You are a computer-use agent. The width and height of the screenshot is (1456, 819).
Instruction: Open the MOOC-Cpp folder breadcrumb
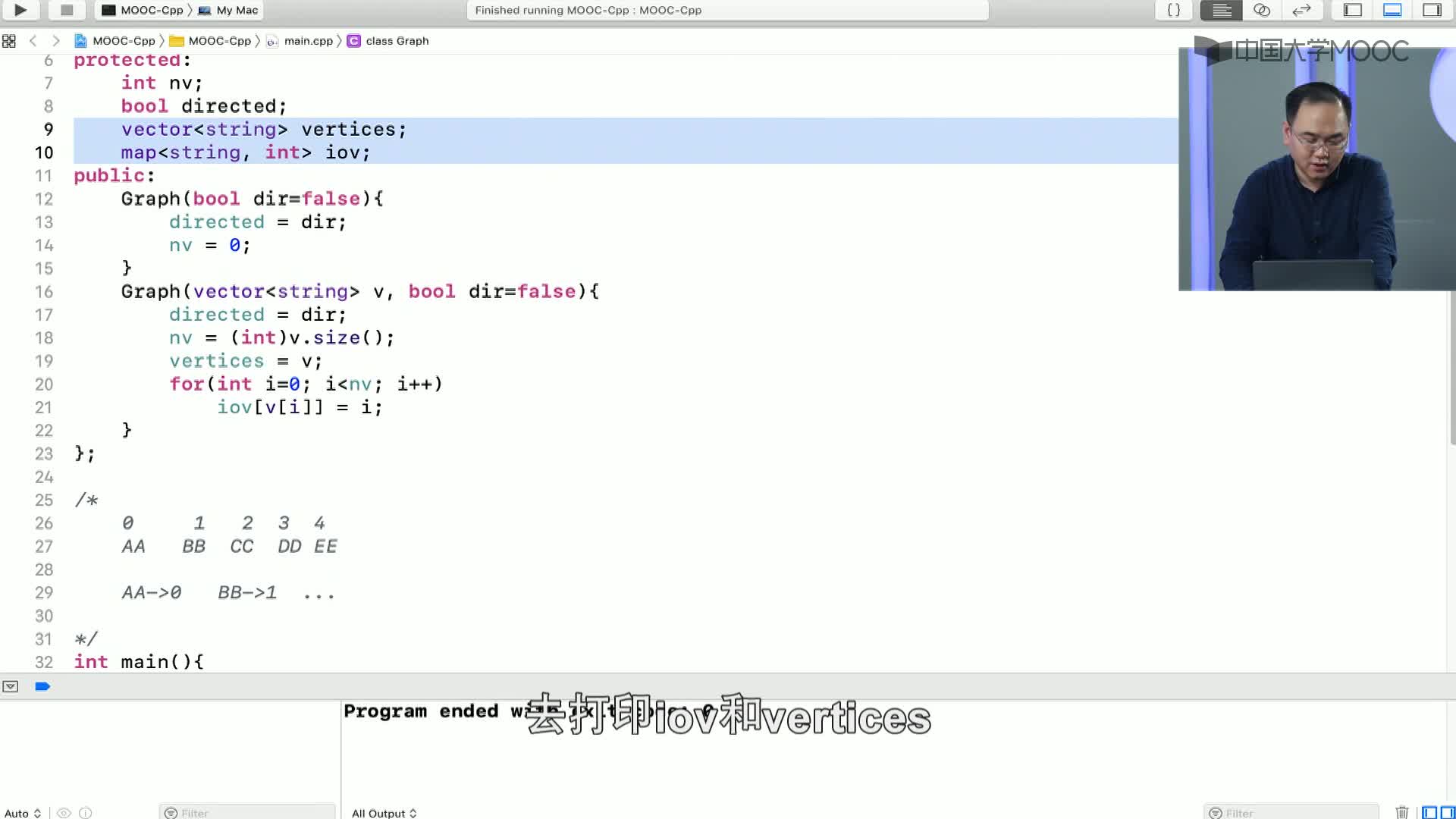click(x=210, y=41)
